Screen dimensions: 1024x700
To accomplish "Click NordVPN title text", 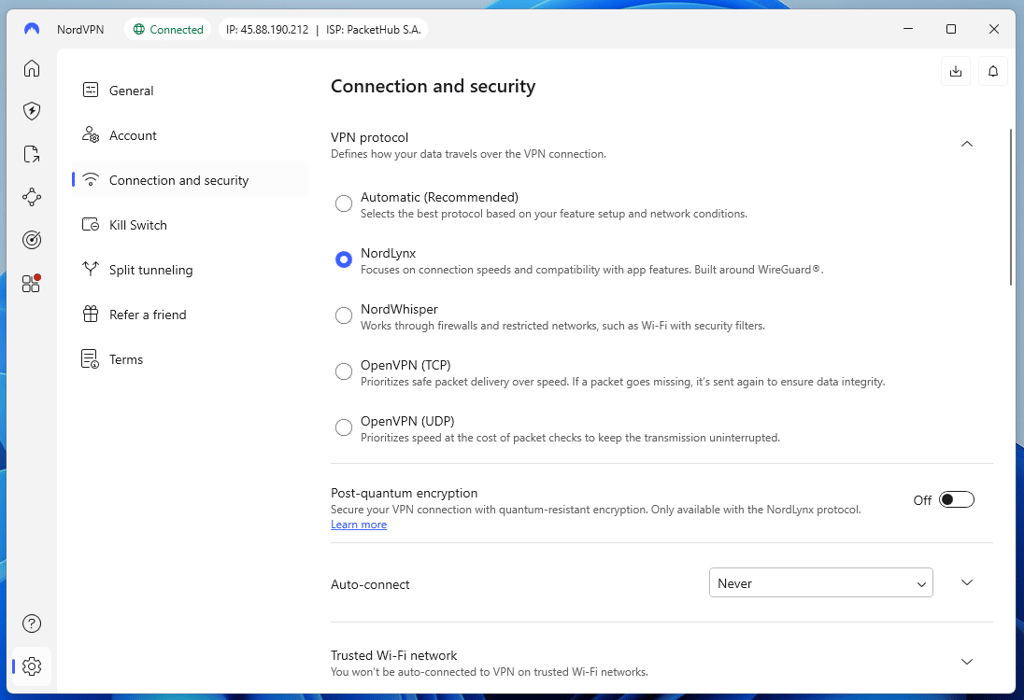I will point(80,29).
